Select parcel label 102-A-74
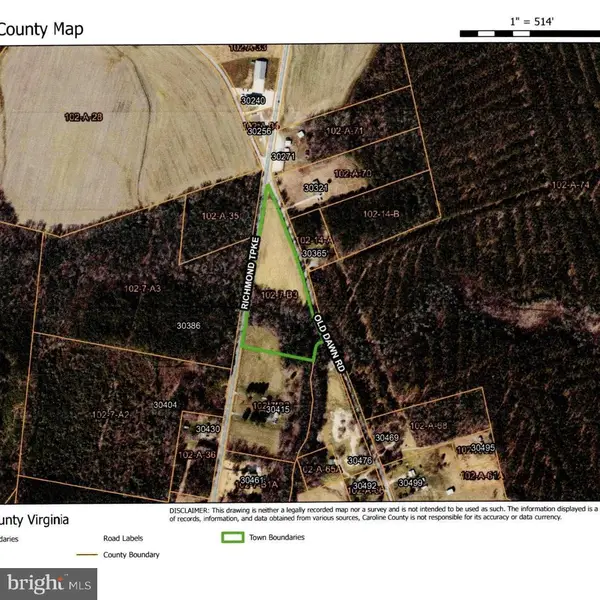This screenshot has width=600, height=600. (x=574, y=186)
